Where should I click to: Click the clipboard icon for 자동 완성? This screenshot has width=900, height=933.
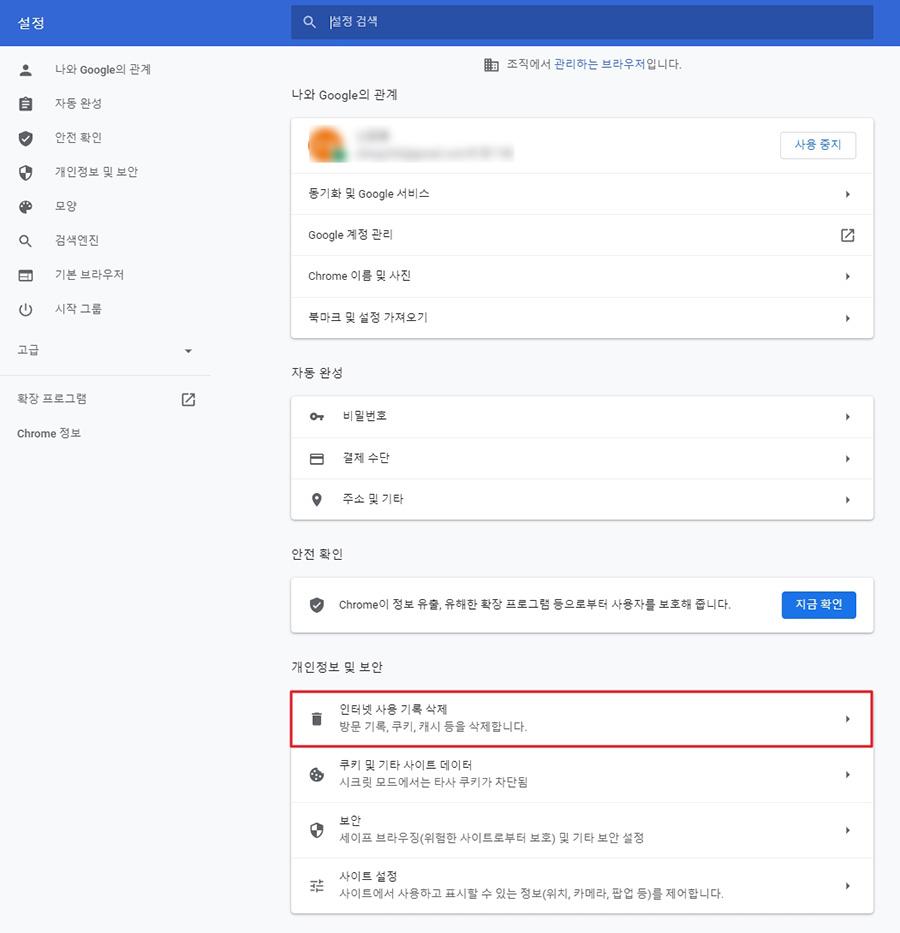(x=26, y=104)
